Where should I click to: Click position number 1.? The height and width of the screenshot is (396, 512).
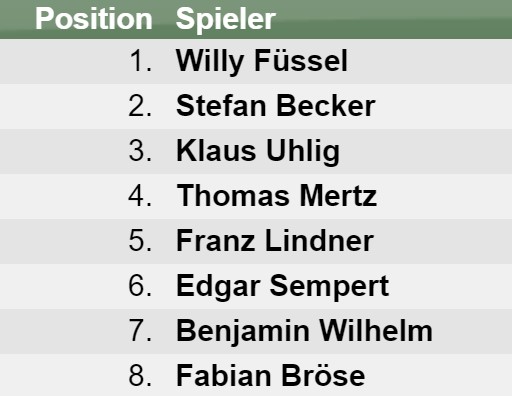click(141, 61)
